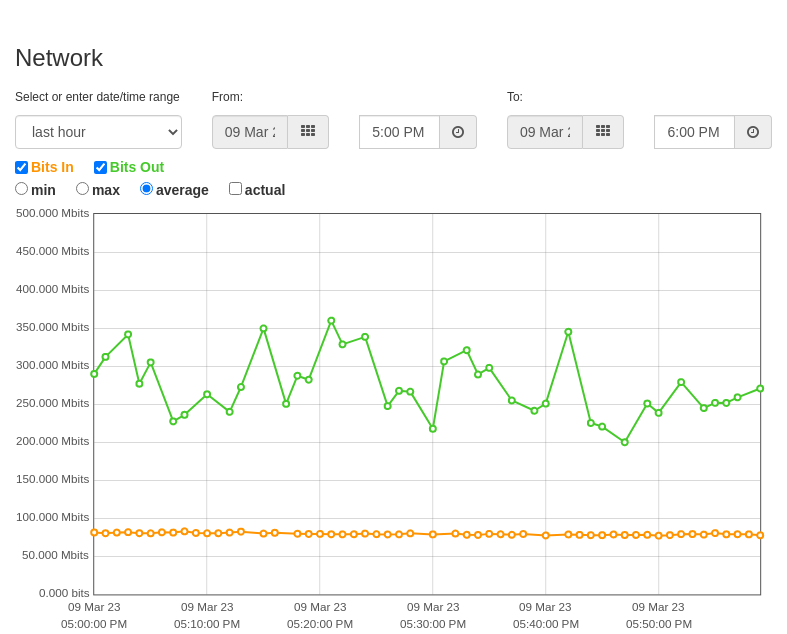Click the To date field showing 09 Mar
Viewport: 787px width, 634px height.
coord(545,132)
